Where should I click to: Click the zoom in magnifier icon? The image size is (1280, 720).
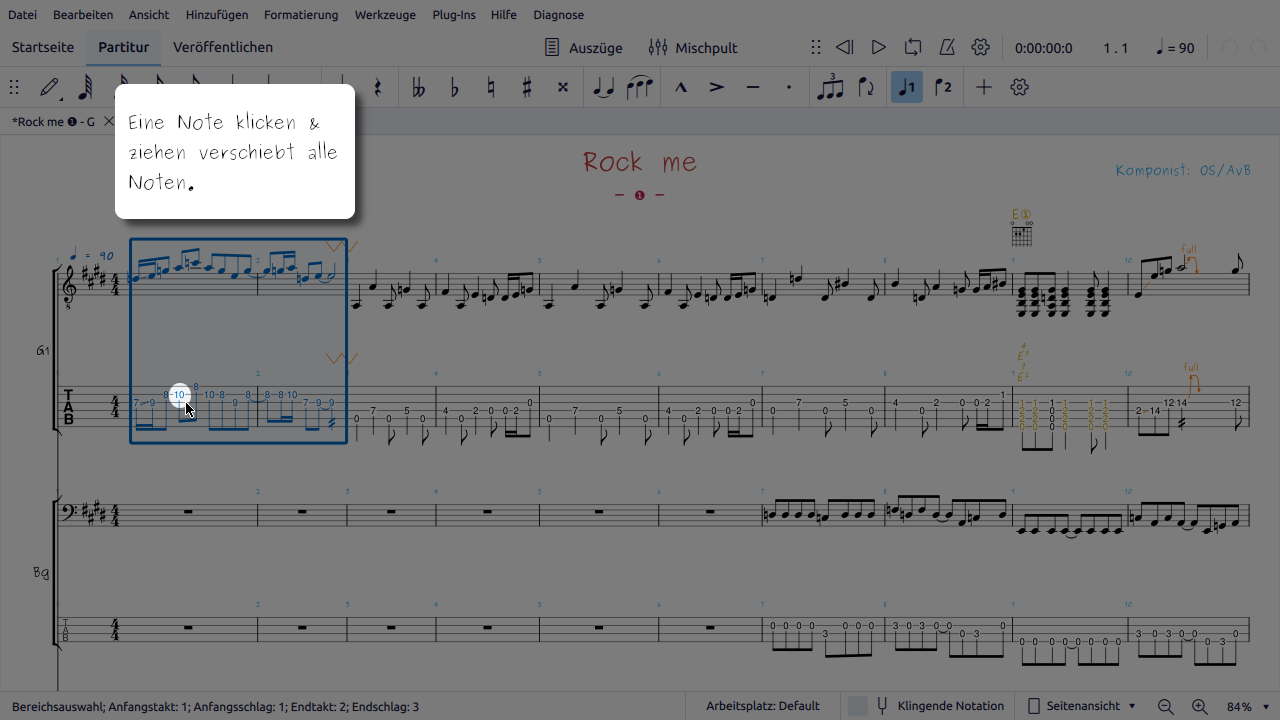click(1199, 706)
